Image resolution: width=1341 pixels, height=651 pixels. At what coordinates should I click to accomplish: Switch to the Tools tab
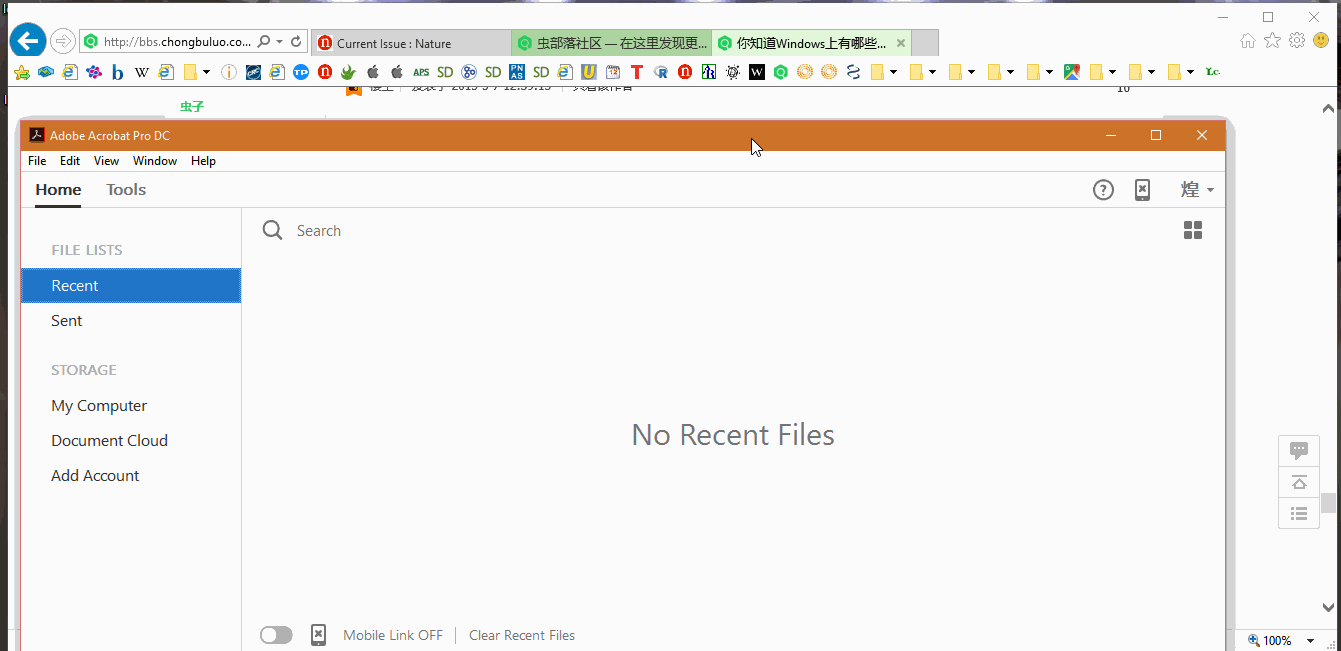tap(126, 190)
